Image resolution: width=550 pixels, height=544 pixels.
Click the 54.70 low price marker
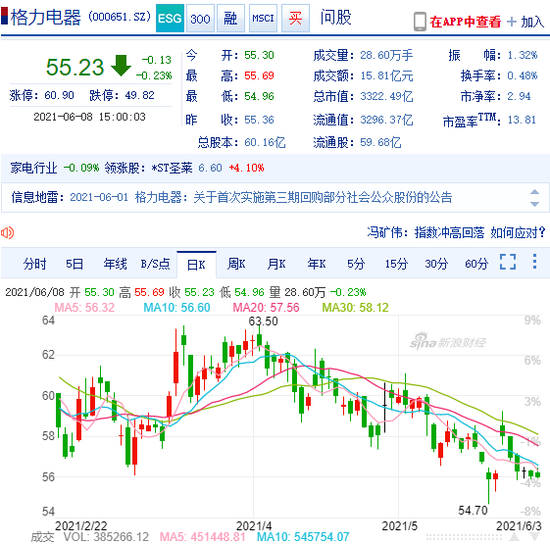pyautogui.click(x=473, y=510)
